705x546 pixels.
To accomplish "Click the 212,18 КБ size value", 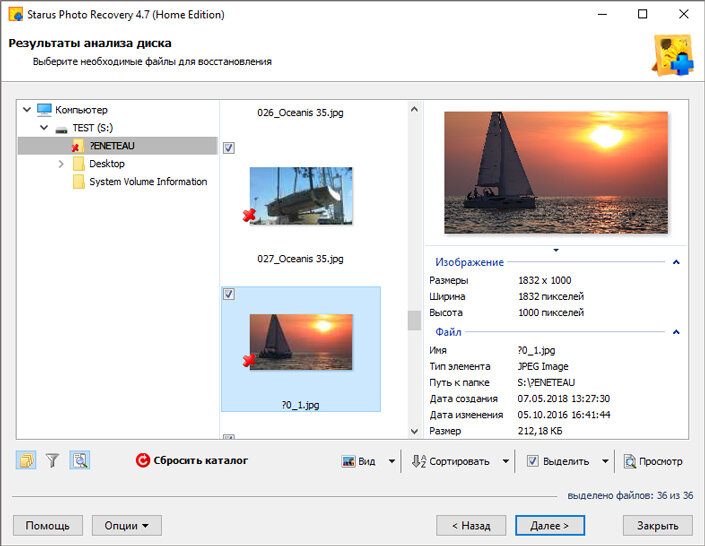I will coord(540,431).
